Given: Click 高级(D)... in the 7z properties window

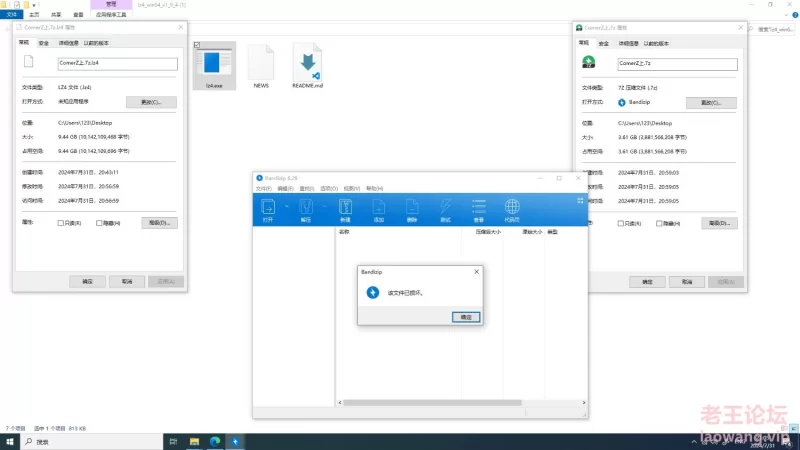Looking at the screenshot, I should [719, 223].
